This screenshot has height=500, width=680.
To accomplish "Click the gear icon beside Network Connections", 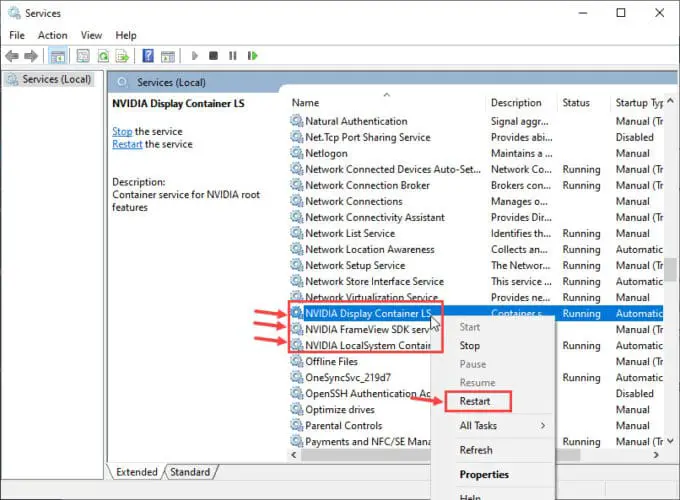I will click(x=297, y=201).
